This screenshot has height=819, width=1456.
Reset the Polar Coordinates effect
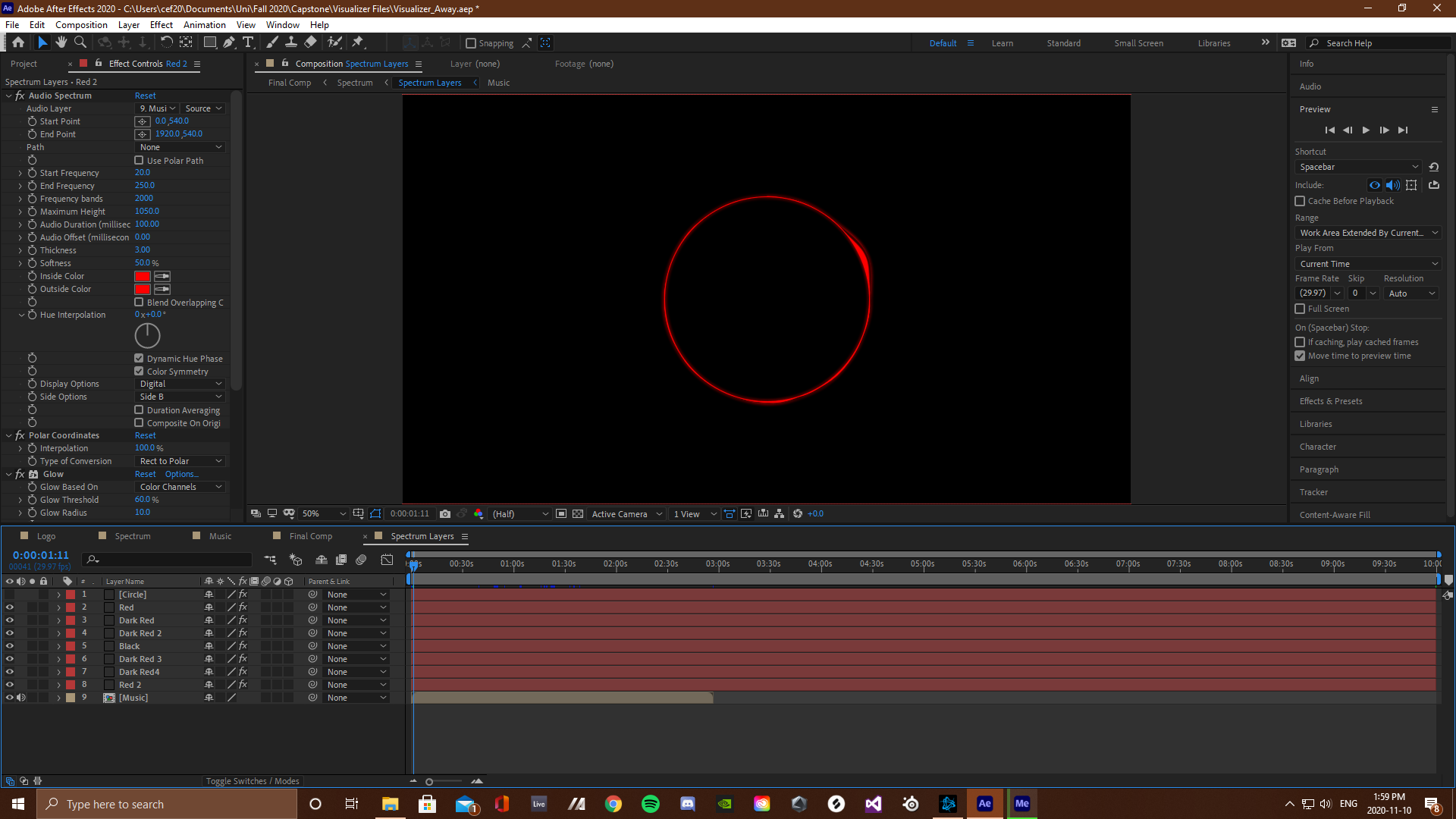[145, 435]
